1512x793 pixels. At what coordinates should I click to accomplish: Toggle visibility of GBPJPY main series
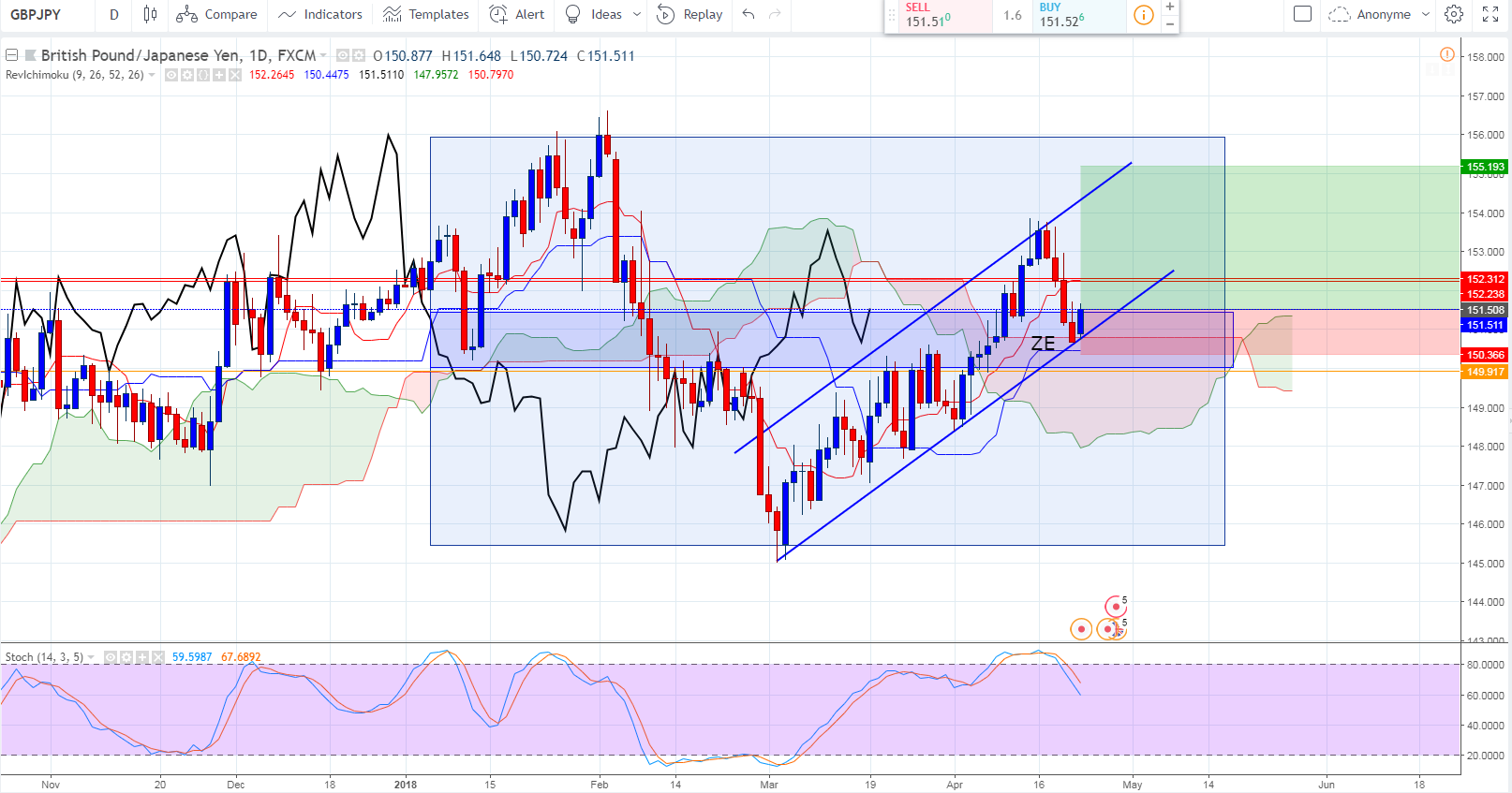click(x=343, y=56)
